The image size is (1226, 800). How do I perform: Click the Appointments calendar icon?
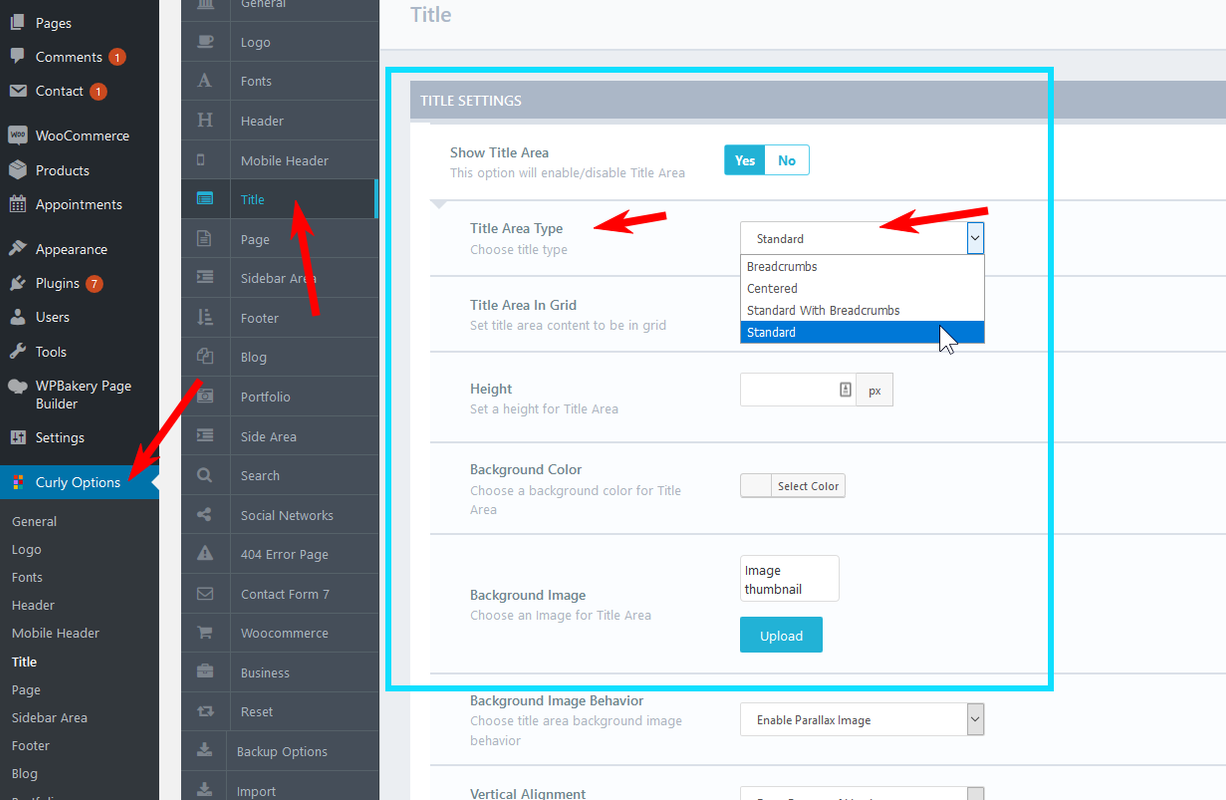pyautogui.click(x=17, y=204)
